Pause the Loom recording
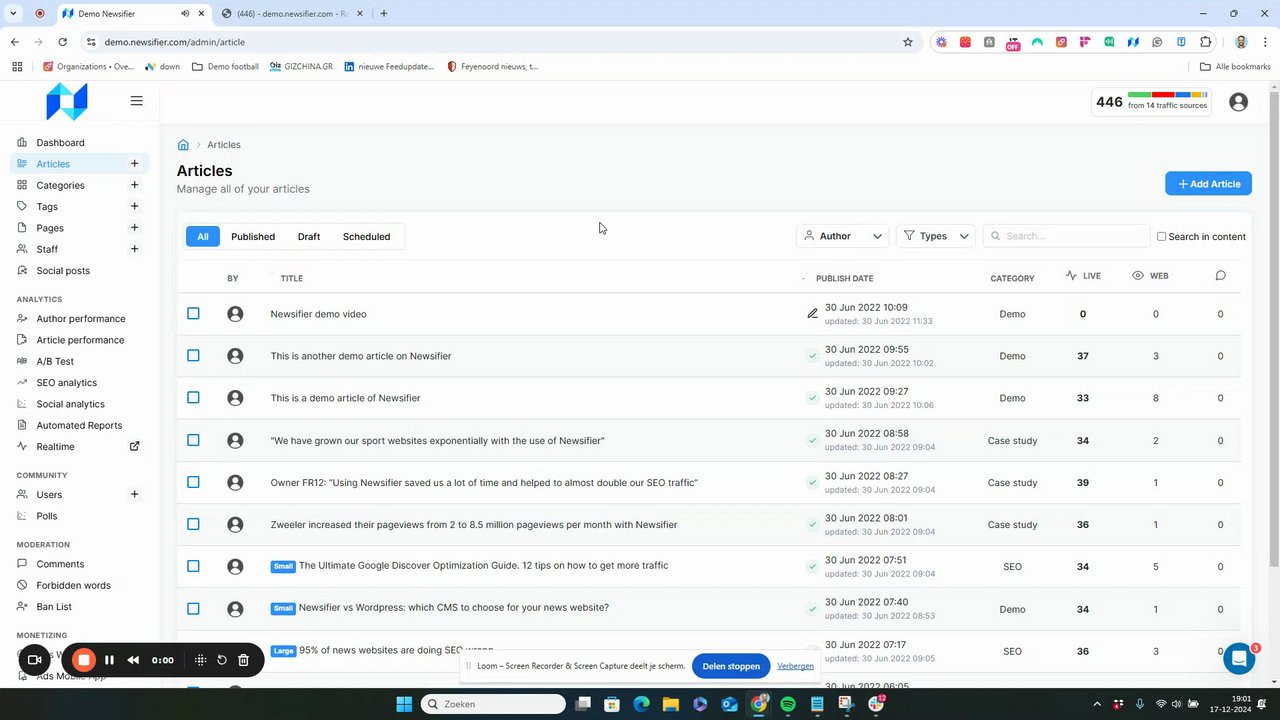The image size is (1280, 720). (109, 660)
